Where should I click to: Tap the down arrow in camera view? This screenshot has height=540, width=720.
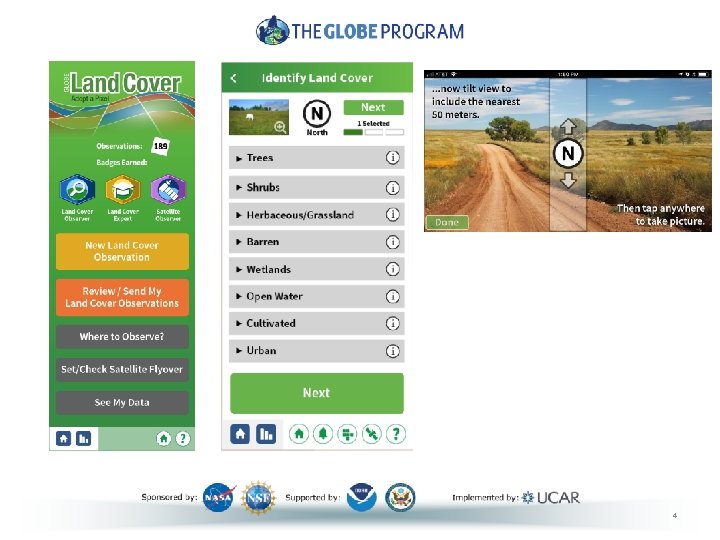pyautogui.click(x=568, y=180)
